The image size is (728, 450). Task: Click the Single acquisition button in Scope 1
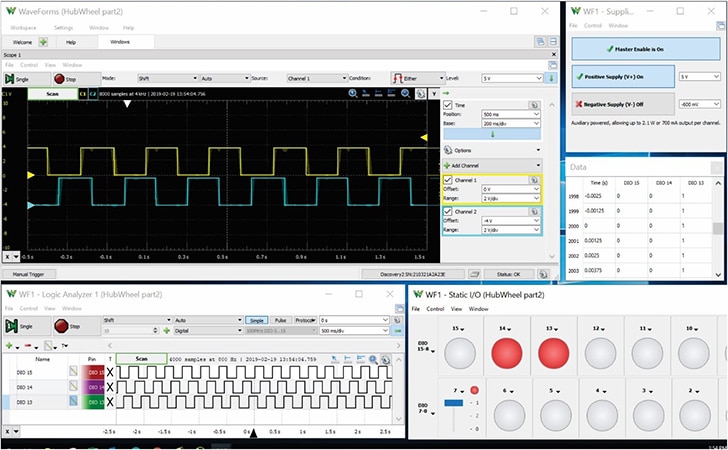[x=17, y=78]
